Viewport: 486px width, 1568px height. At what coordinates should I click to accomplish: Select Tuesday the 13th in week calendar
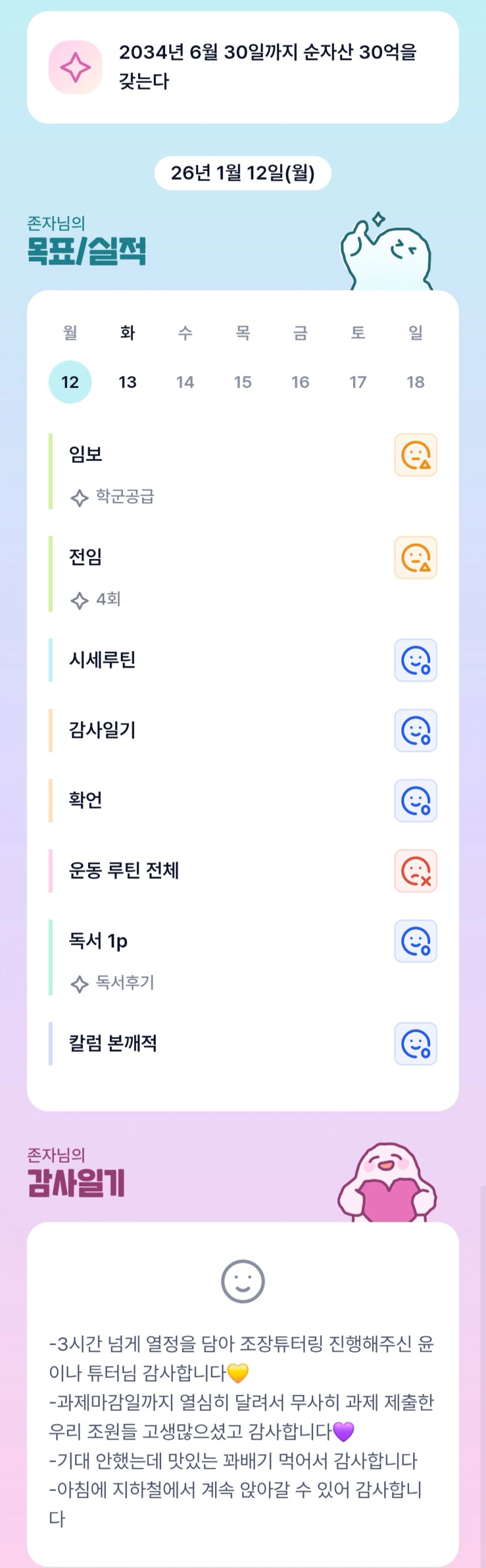coord(127,382)
